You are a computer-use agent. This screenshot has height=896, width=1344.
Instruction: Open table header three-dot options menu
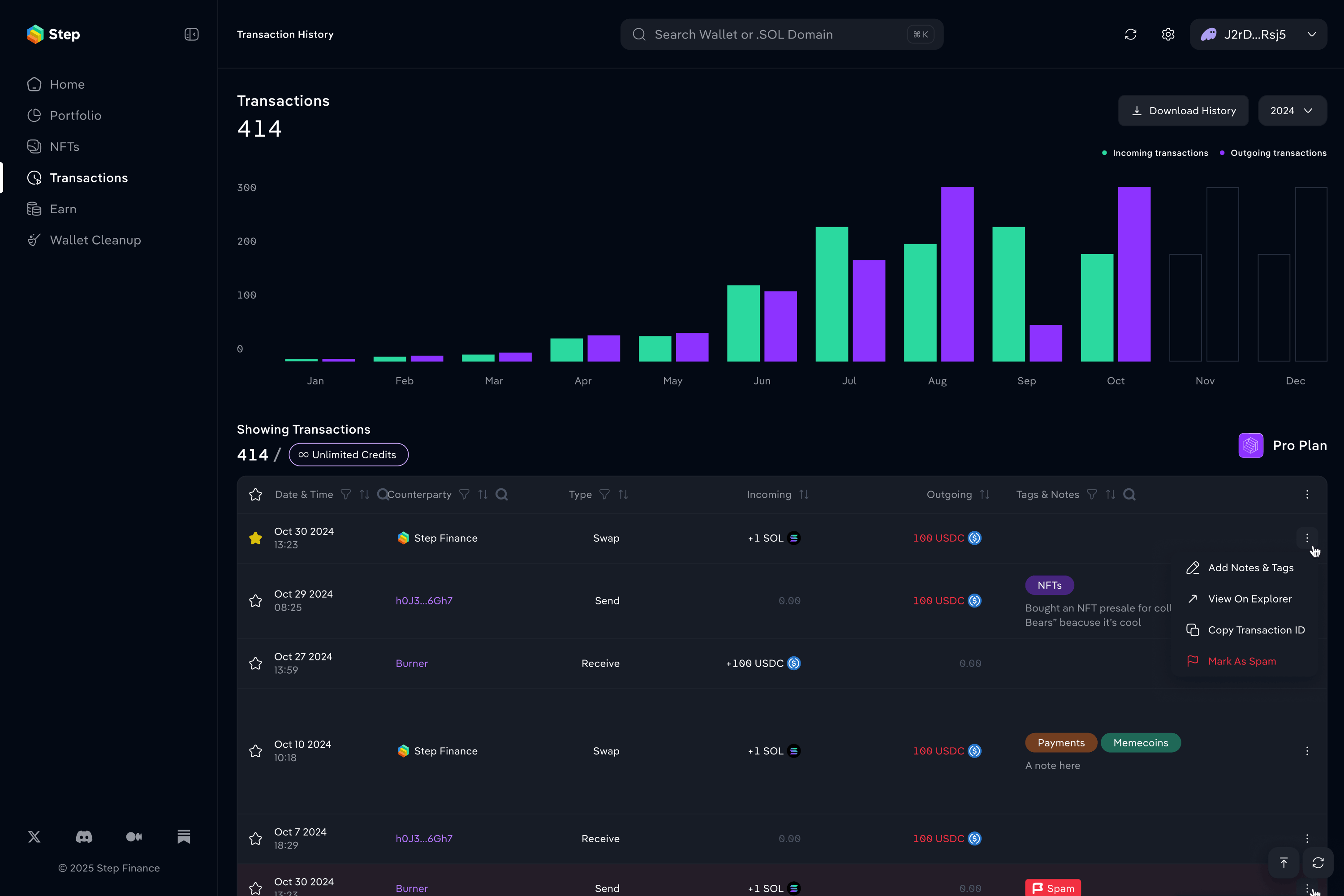pyautogui.click(x=1307, y=494)
